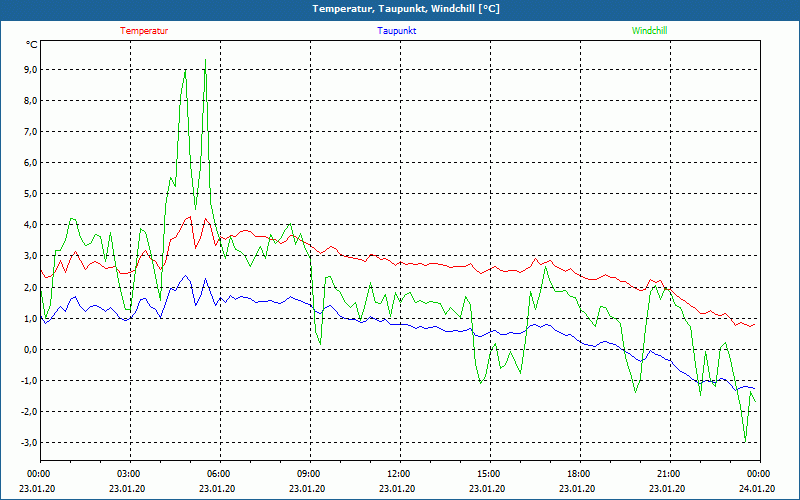
Task: Click the 9,0 value on the temperature axis
Action: 30,69
